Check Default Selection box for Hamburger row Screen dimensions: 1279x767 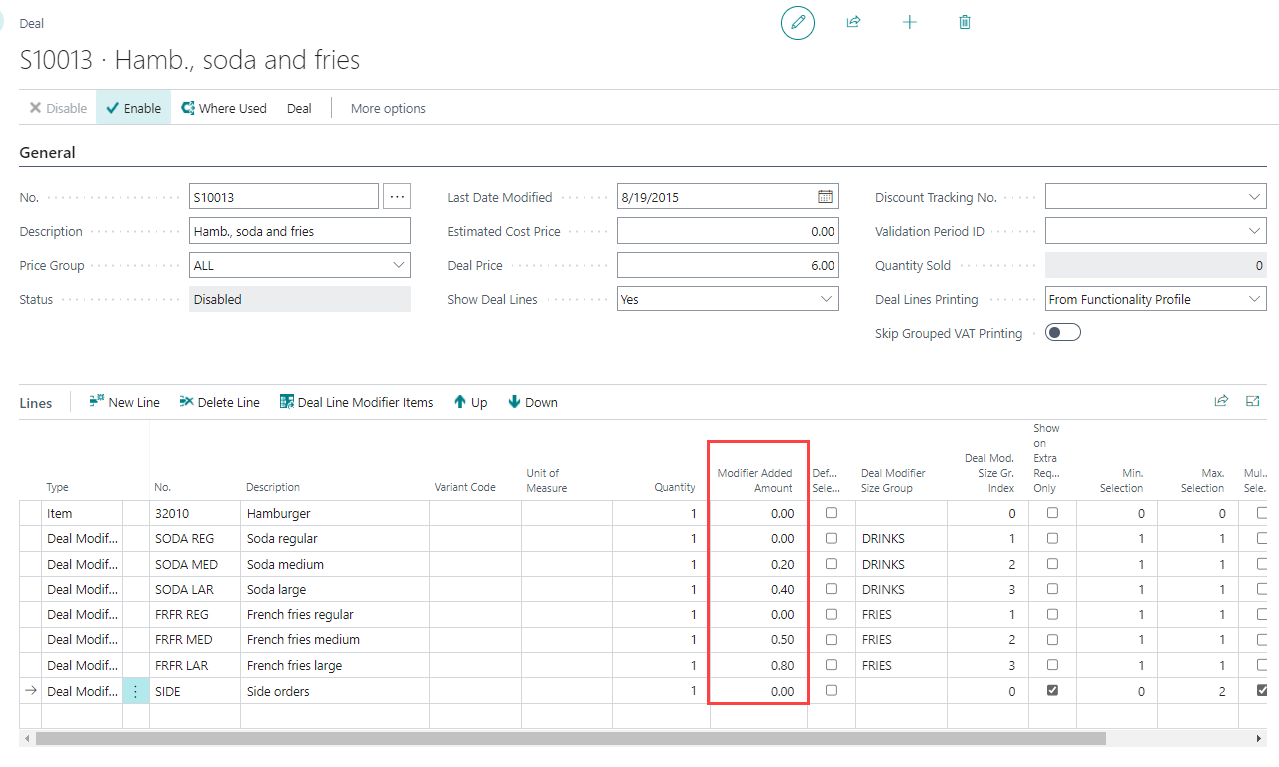click(831, 513)
